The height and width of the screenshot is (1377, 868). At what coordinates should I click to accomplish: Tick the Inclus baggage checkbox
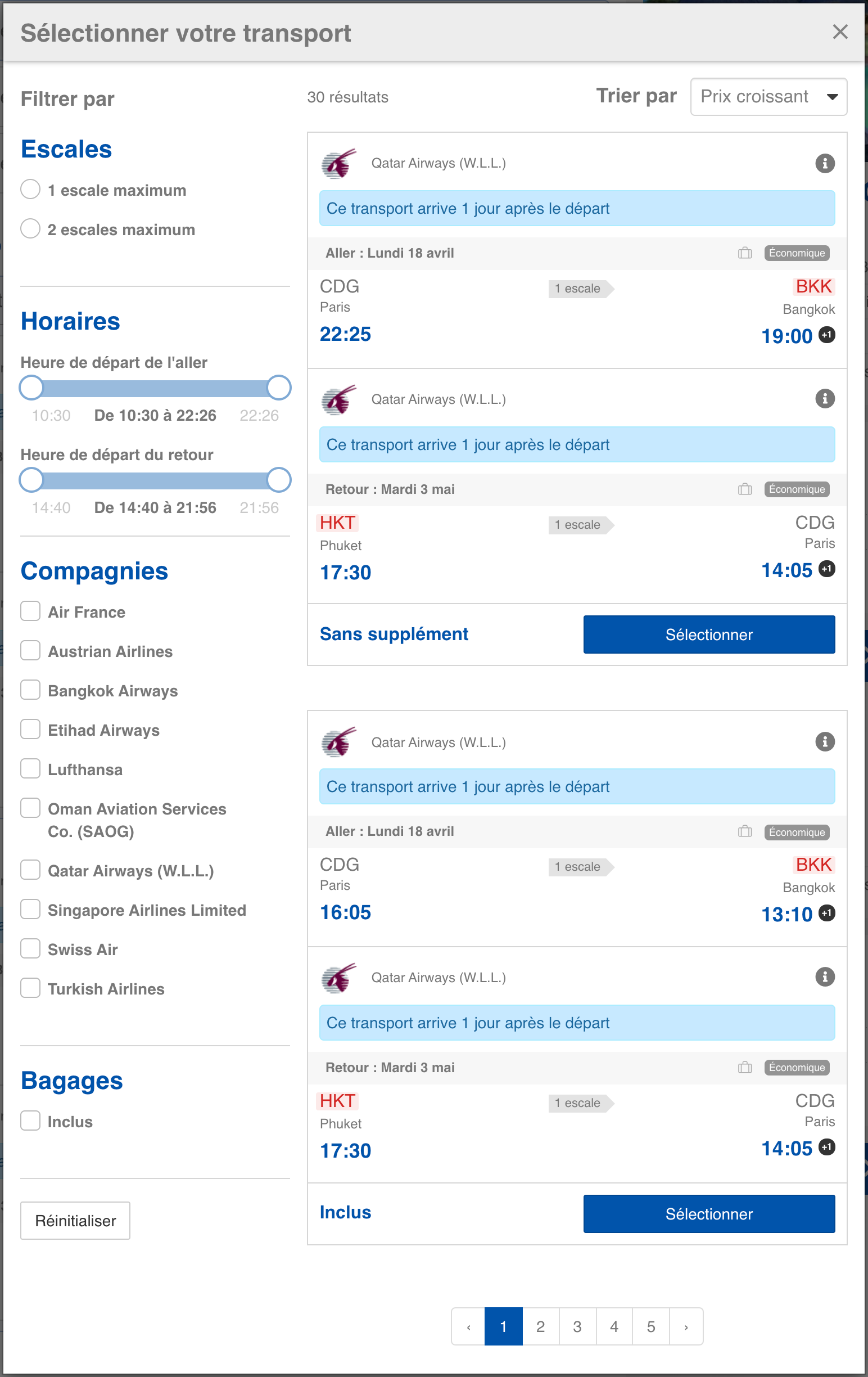31,1121
